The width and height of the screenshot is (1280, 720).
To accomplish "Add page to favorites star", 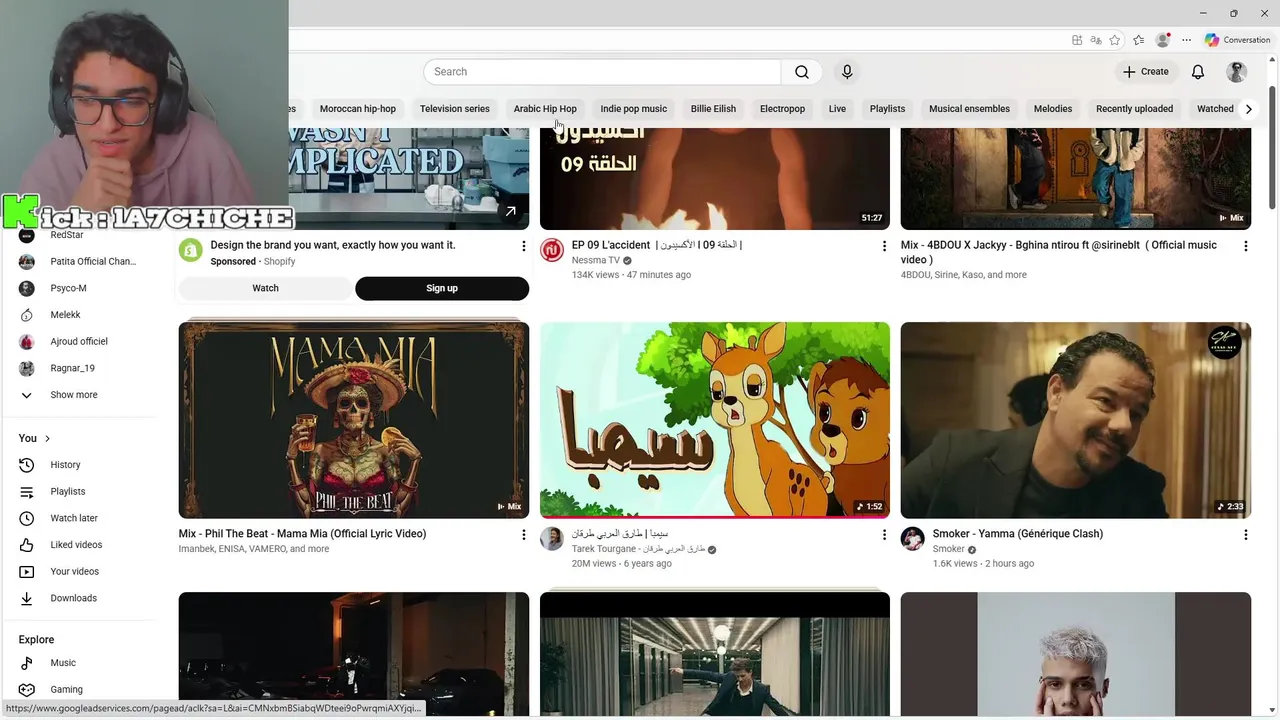I will 1115,40.
